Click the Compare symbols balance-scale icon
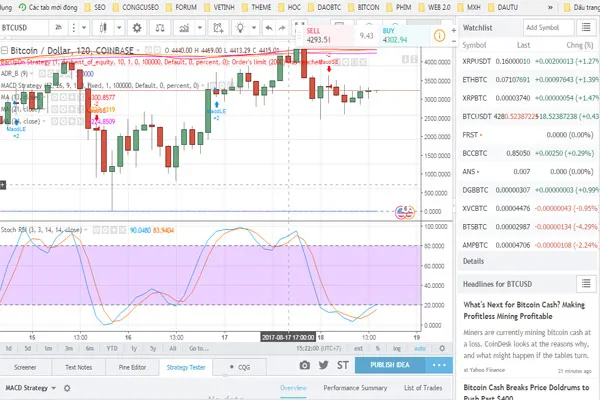The width and height of the screenshot is (600, 400). click(x=160, y=28)
